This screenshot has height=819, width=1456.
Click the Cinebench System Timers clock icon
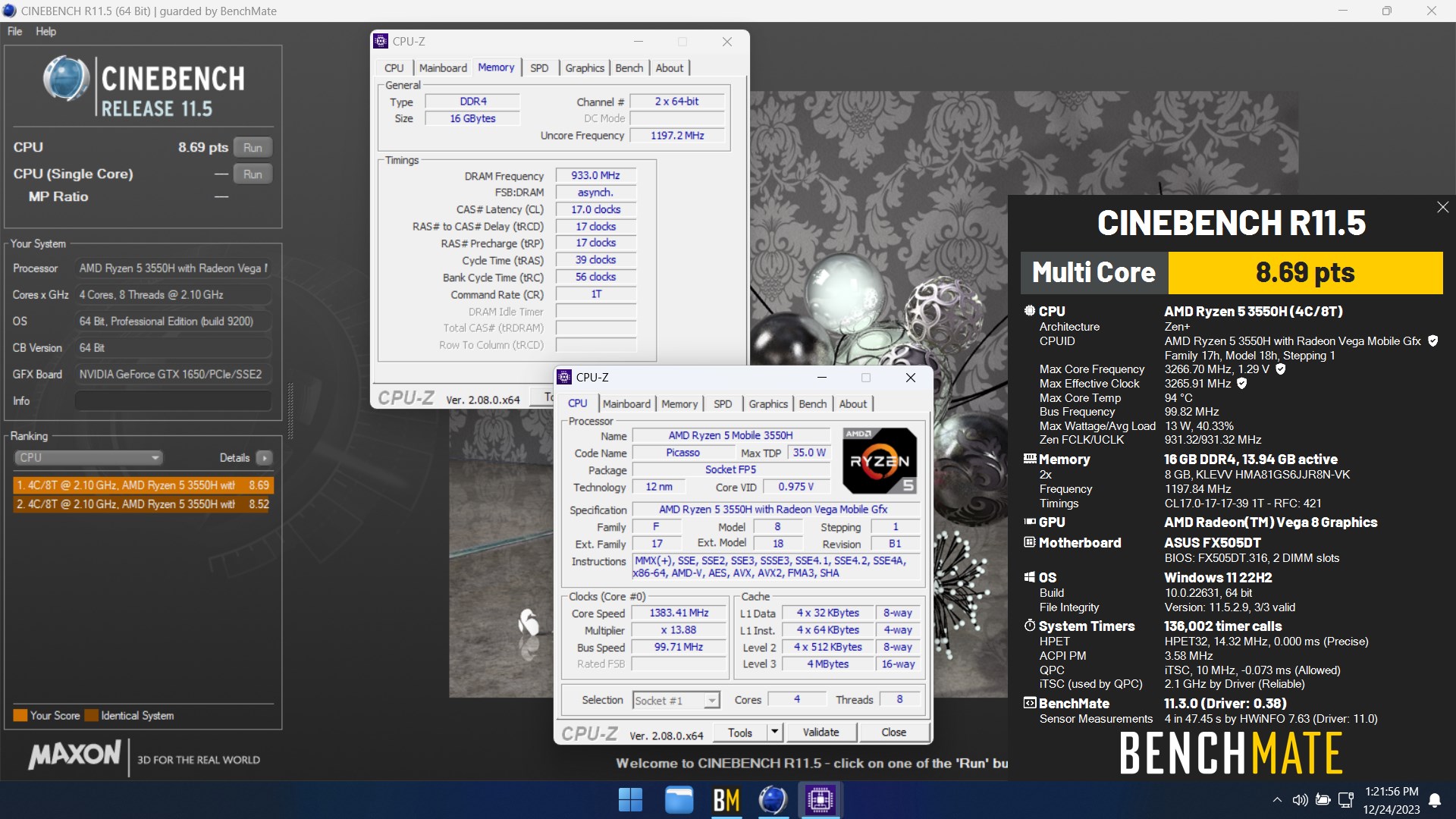[x=1030, y=626]
